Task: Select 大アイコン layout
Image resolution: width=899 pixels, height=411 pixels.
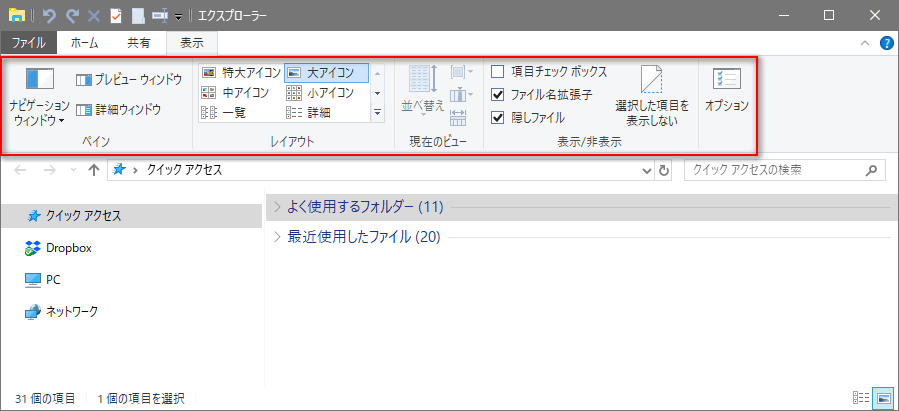Action: click(x=326, y=73)
